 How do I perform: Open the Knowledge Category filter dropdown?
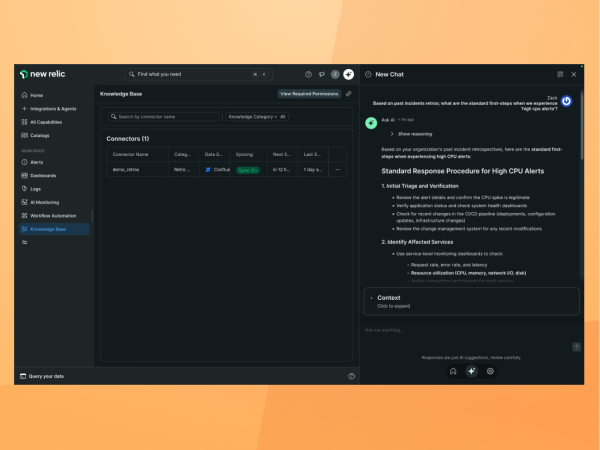tap(257, 117)
